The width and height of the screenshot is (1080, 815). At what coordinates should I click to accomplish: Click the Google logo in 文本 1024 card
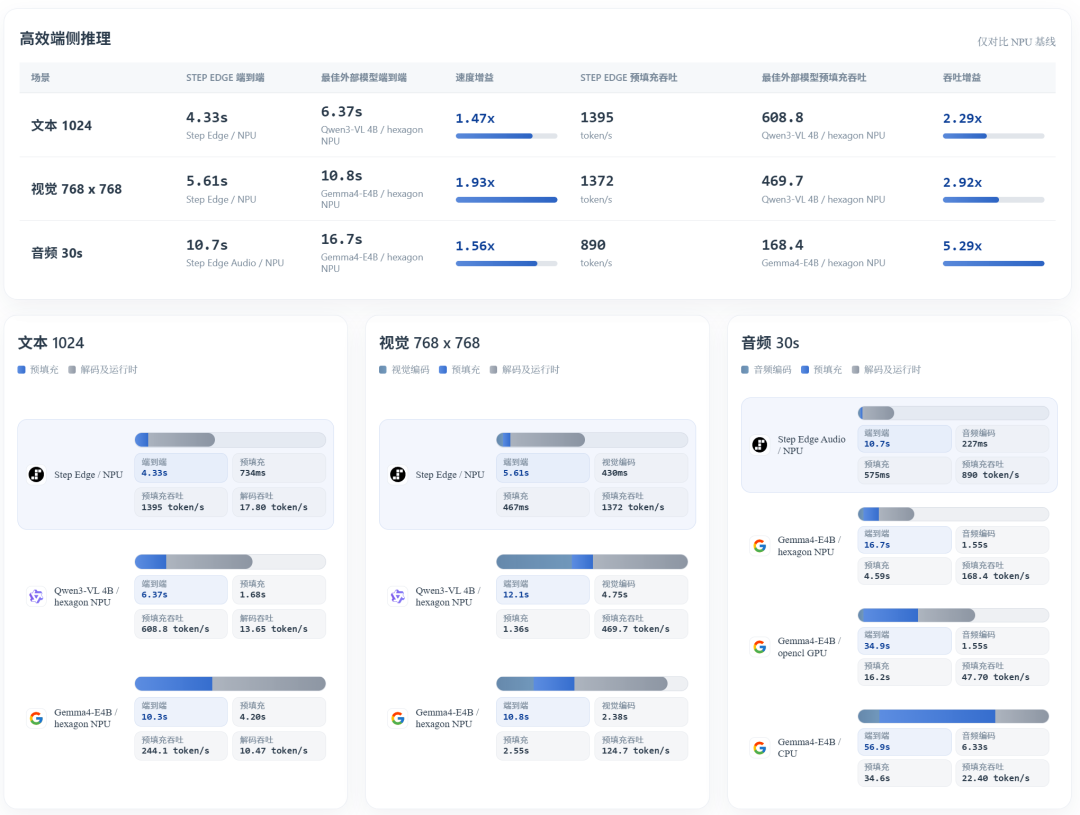tap(37, 718)
